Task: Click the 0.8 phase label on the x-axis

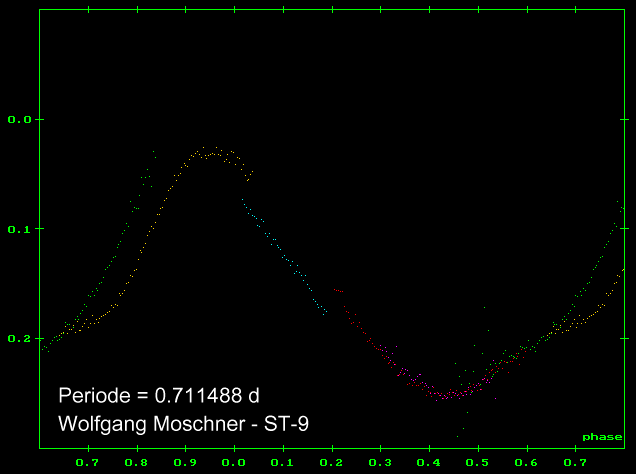Action: coord(137,464)
